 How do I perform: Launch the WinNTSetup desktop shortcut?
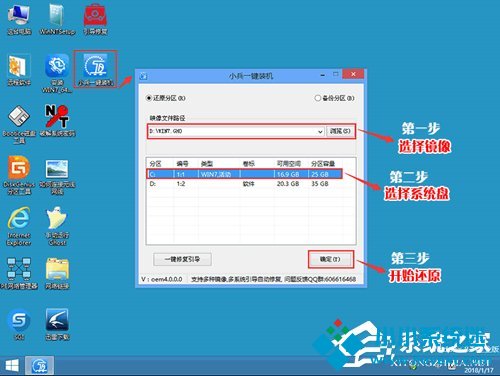[57, 20]
